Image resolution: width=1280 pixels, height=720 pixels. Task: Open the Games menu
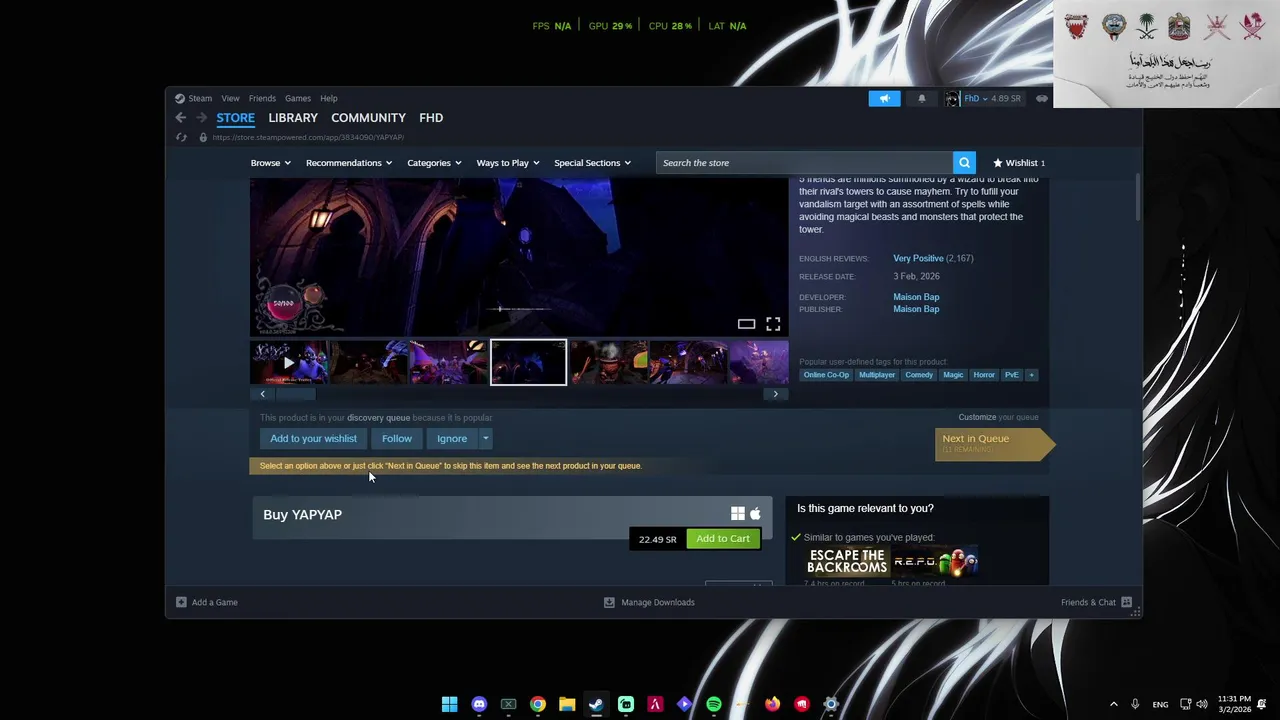click(x=298, y=98)
